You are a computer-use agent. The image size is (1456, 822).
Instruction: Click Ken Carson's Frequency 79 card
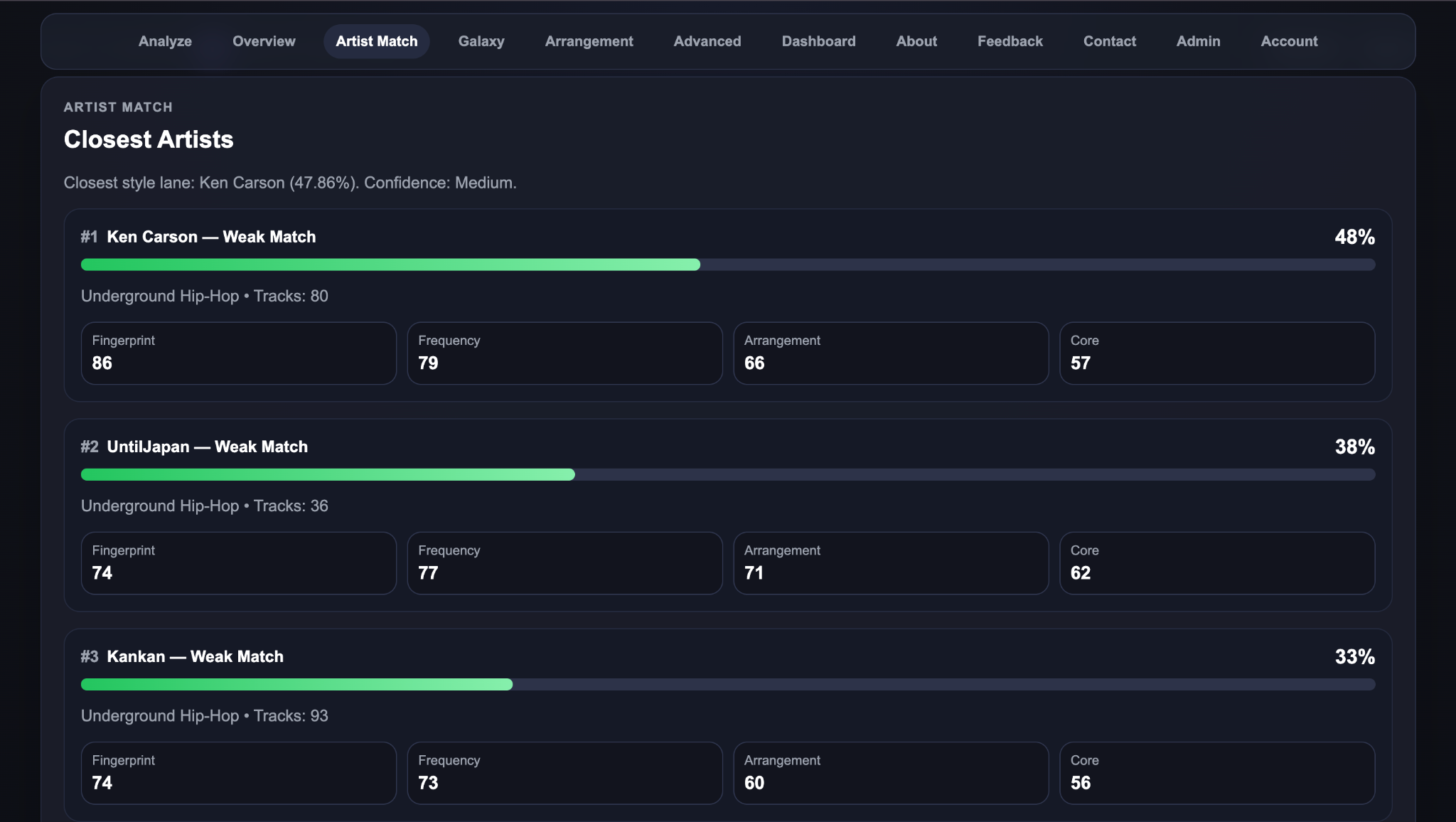pos(565,353)
